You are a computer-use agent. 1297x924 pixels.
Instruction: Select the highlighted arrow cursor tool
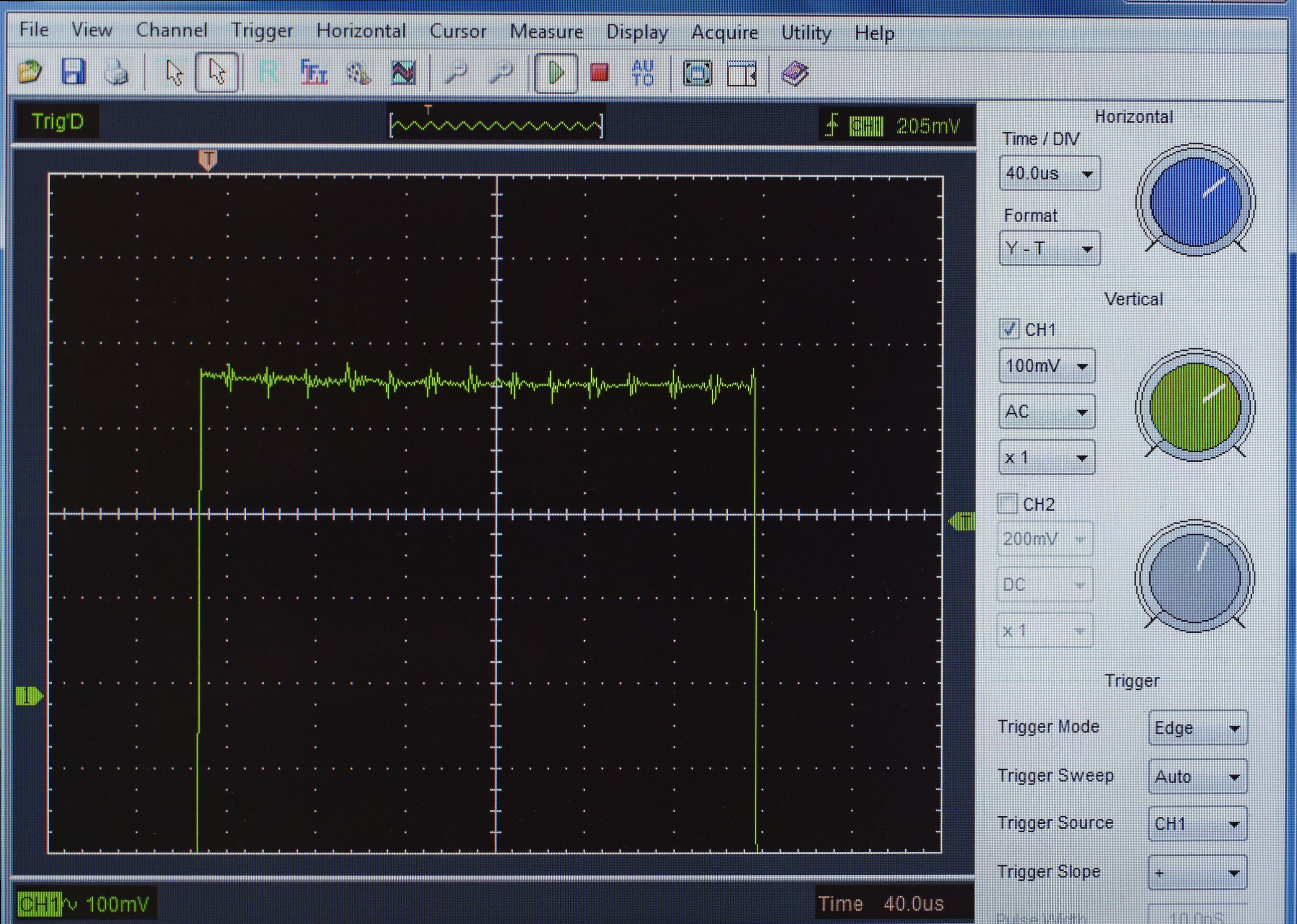tap(217, 72)
